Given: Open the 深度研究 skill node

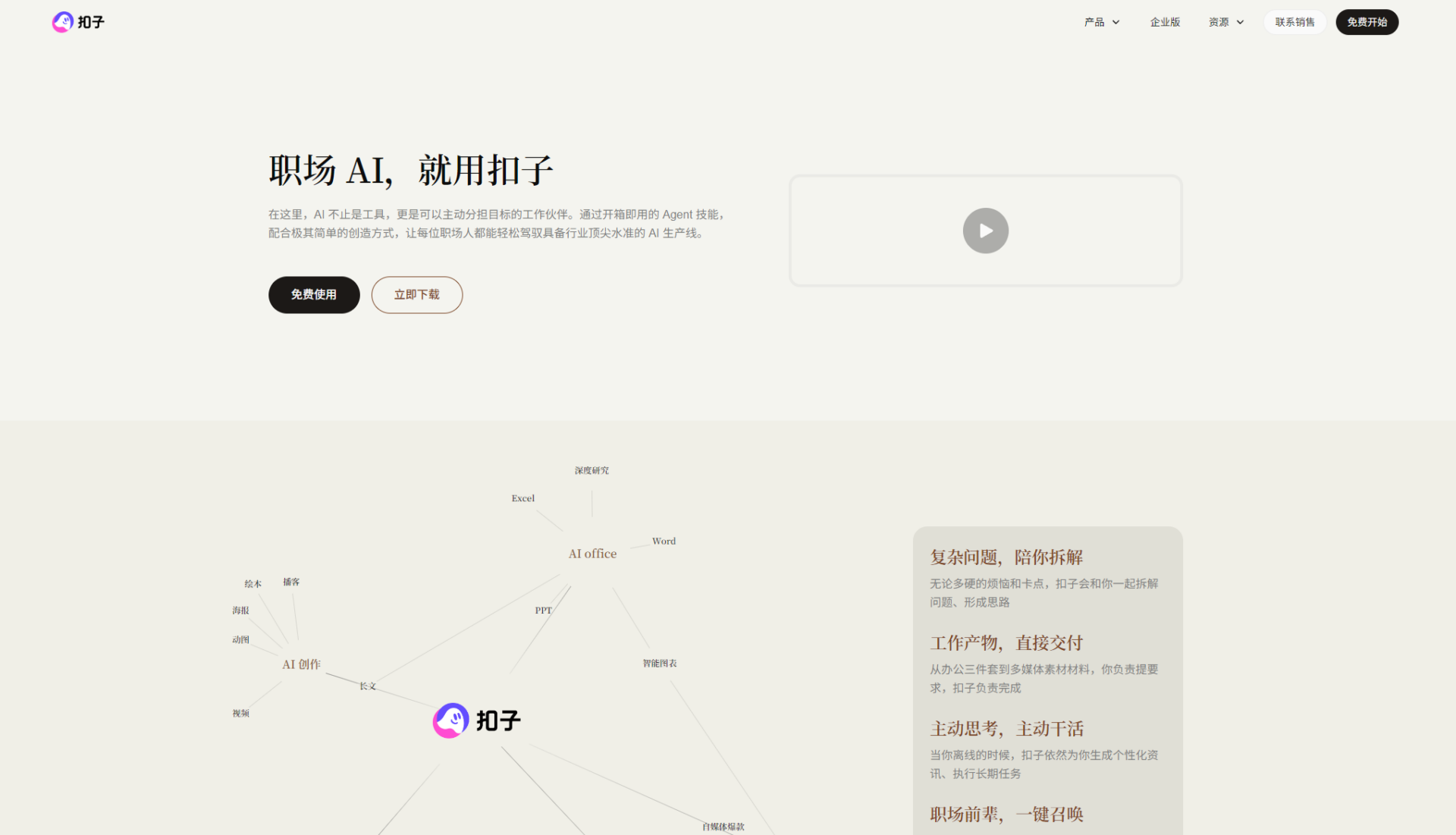Looking at the screenshot, I should 591,469.
